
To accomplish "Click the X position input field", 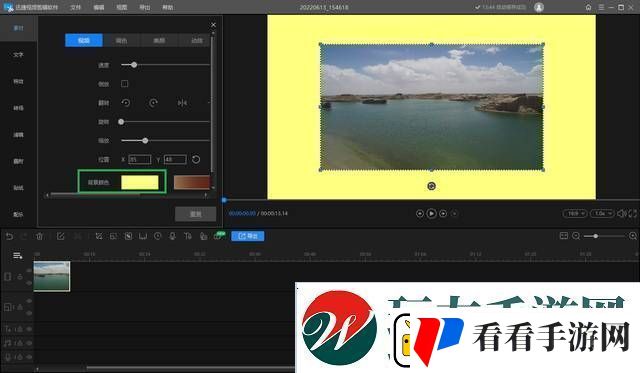I will click(140, 159).
